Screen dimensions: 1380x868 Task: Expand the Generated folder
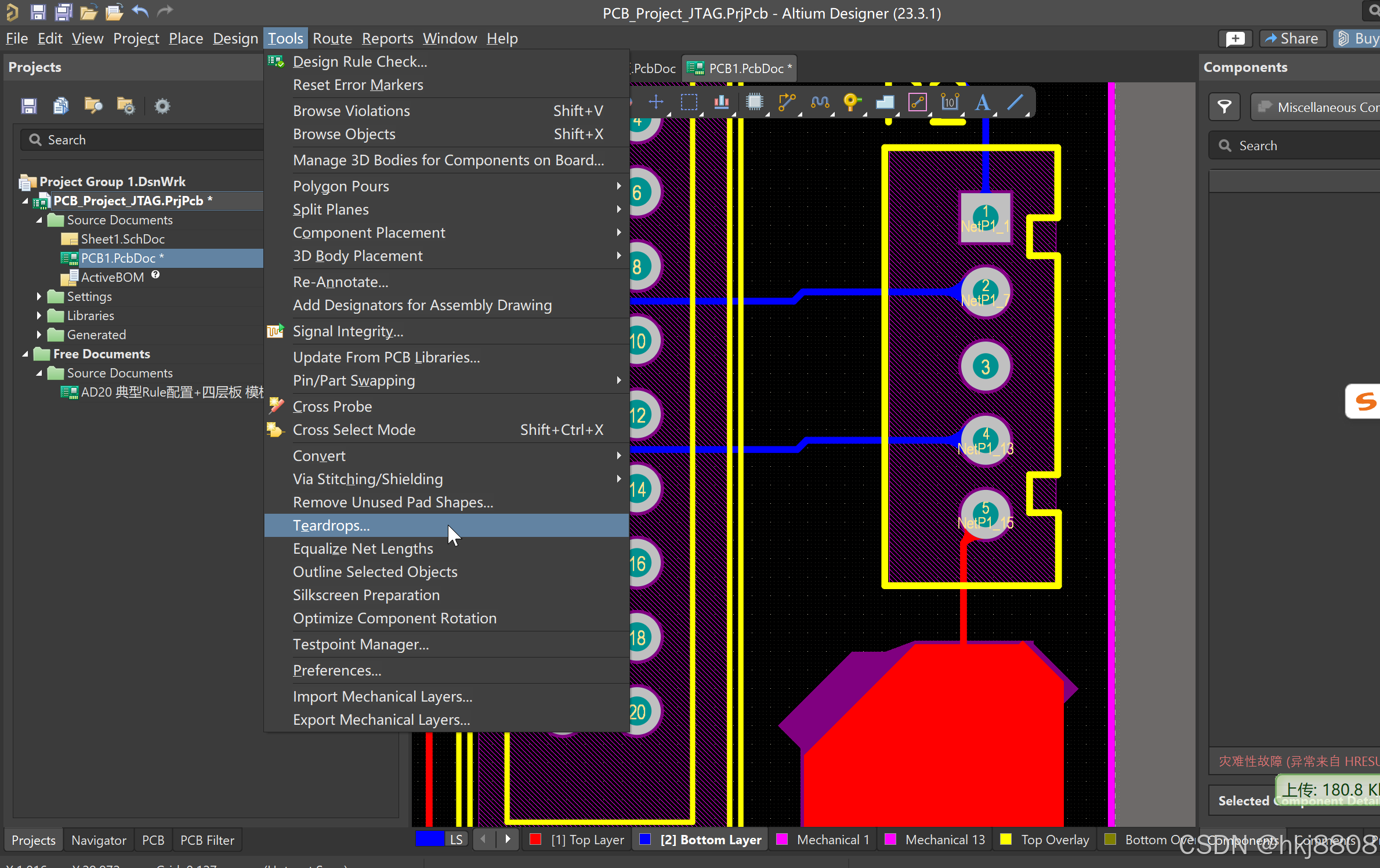(39, 335)
